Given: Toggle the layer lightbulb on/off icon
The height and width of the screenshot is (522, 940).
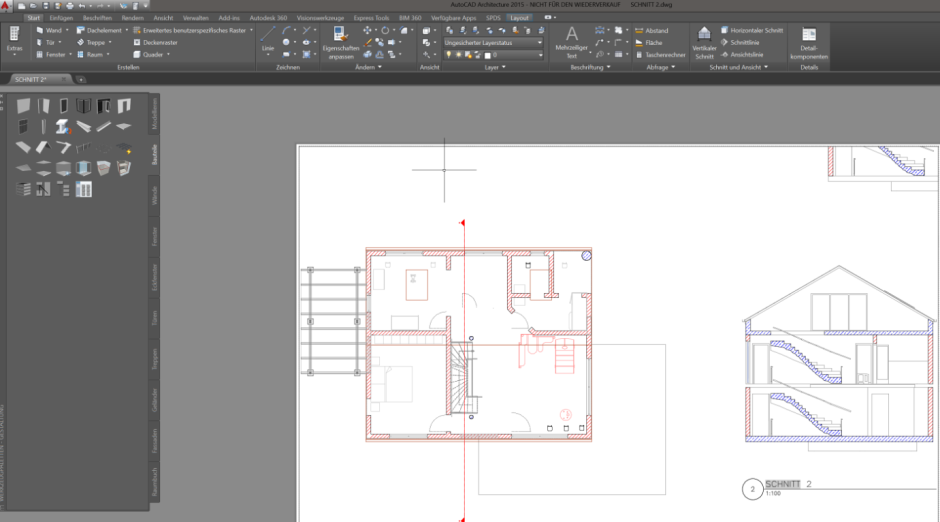Looking at the screenshot, I should [448, 55].
